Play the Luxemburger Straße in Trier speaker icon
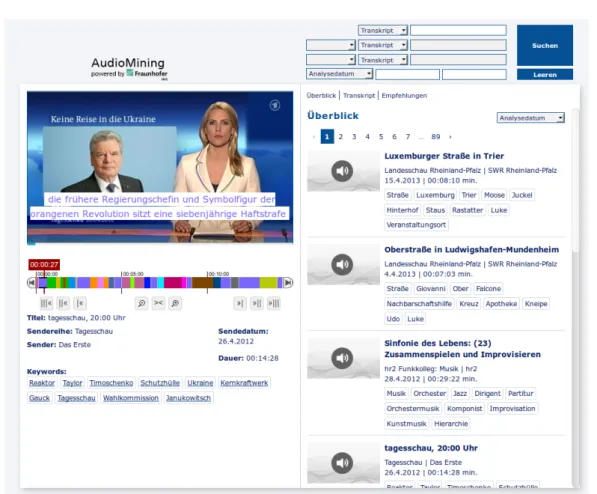 tap(342, 171)
